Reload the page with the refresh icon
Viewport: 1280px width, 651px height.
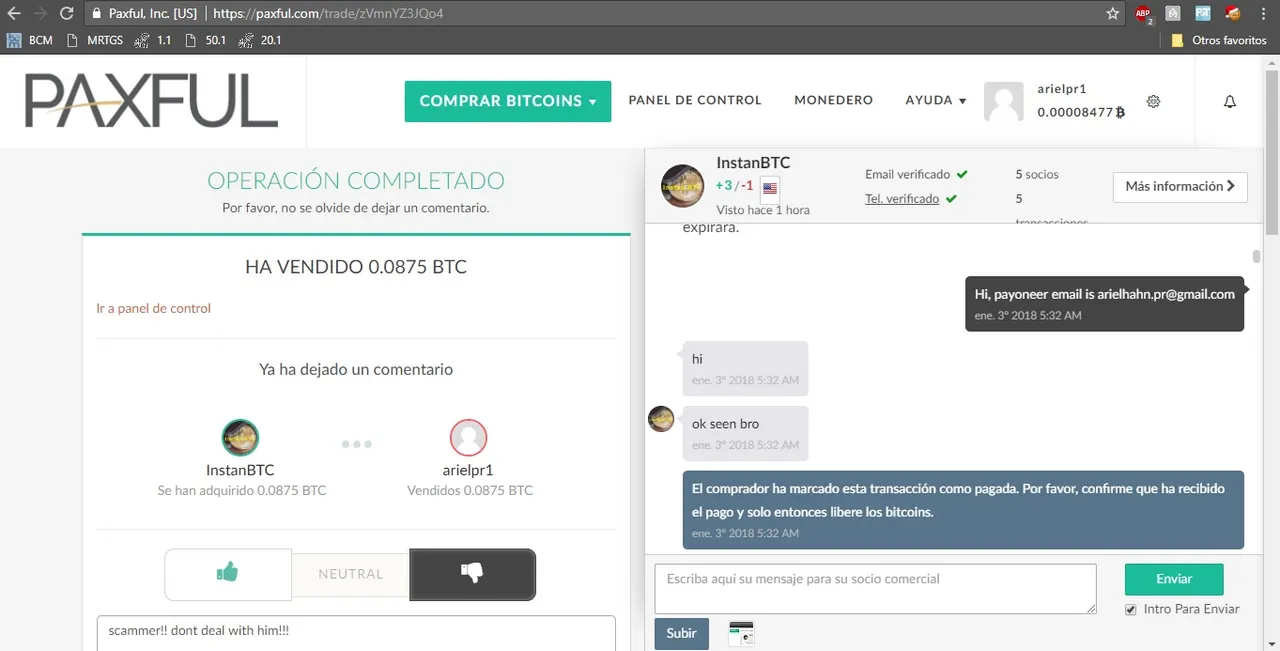tap(67, 14)
